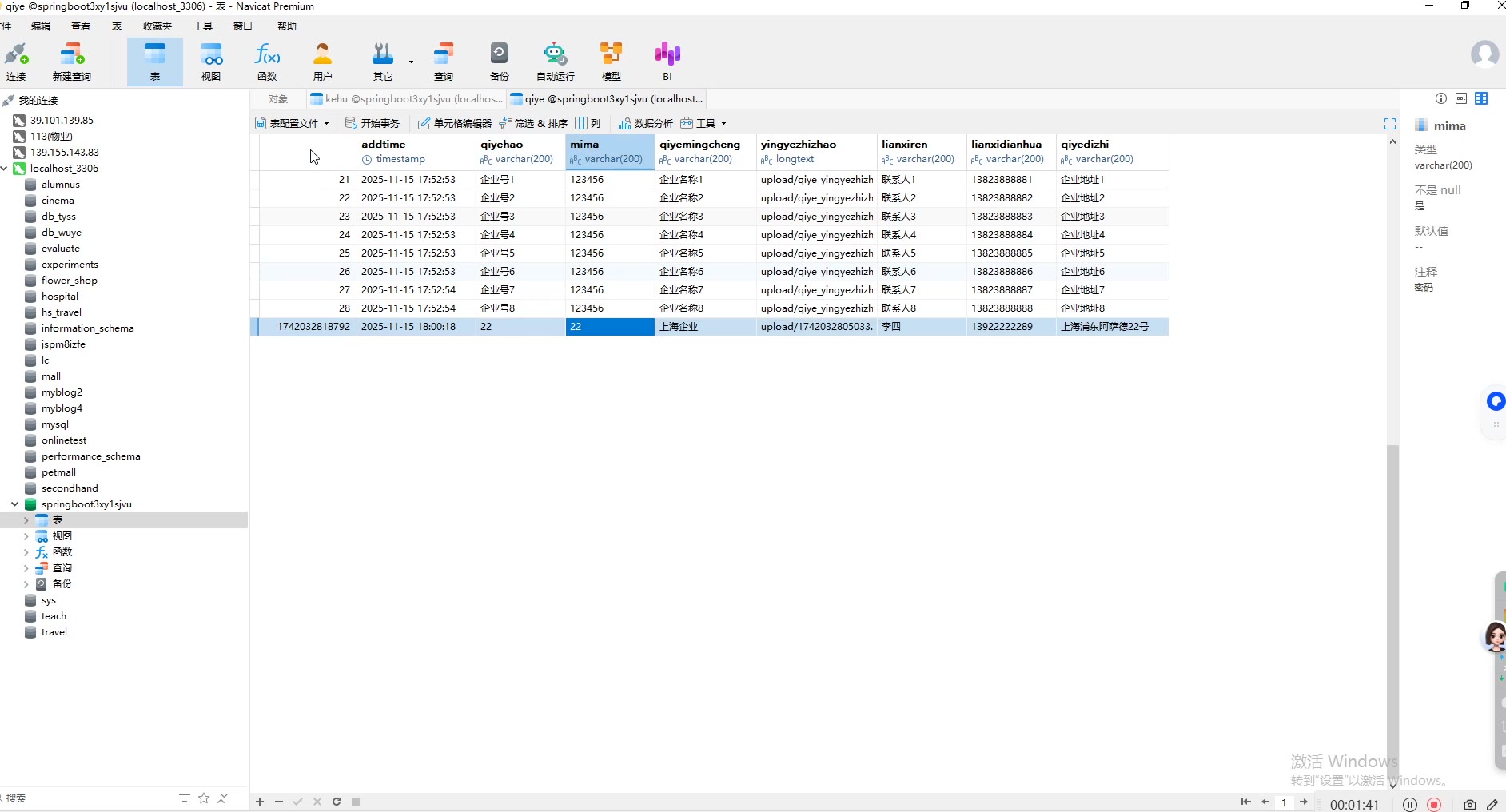Click the star favorites icon in the sidebar footer
Viewport: 1506px width, 812px height.
pos(204,798)
